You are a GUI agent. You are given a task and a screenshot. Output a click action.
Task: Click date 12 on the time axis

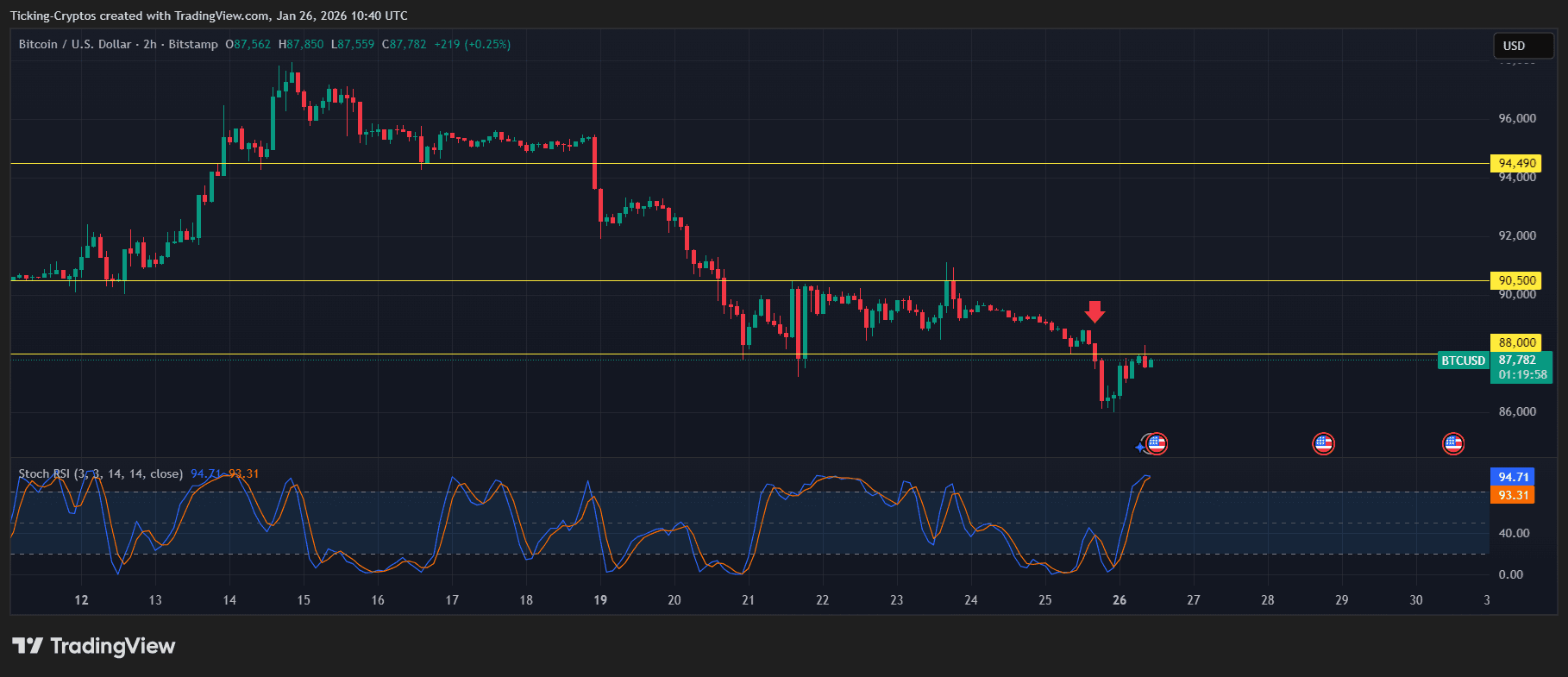tap(81, 600)
